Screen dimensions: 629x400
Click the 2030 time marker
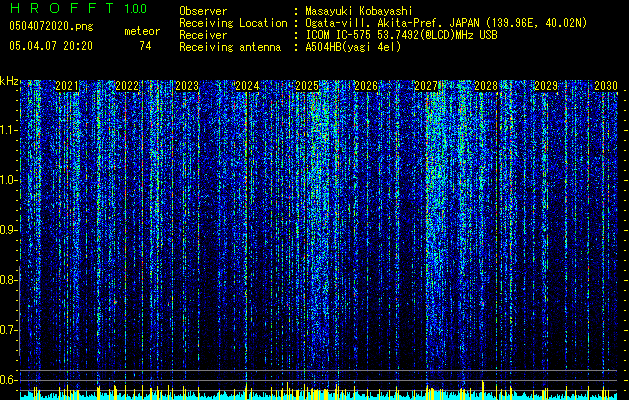pos(606,86)
